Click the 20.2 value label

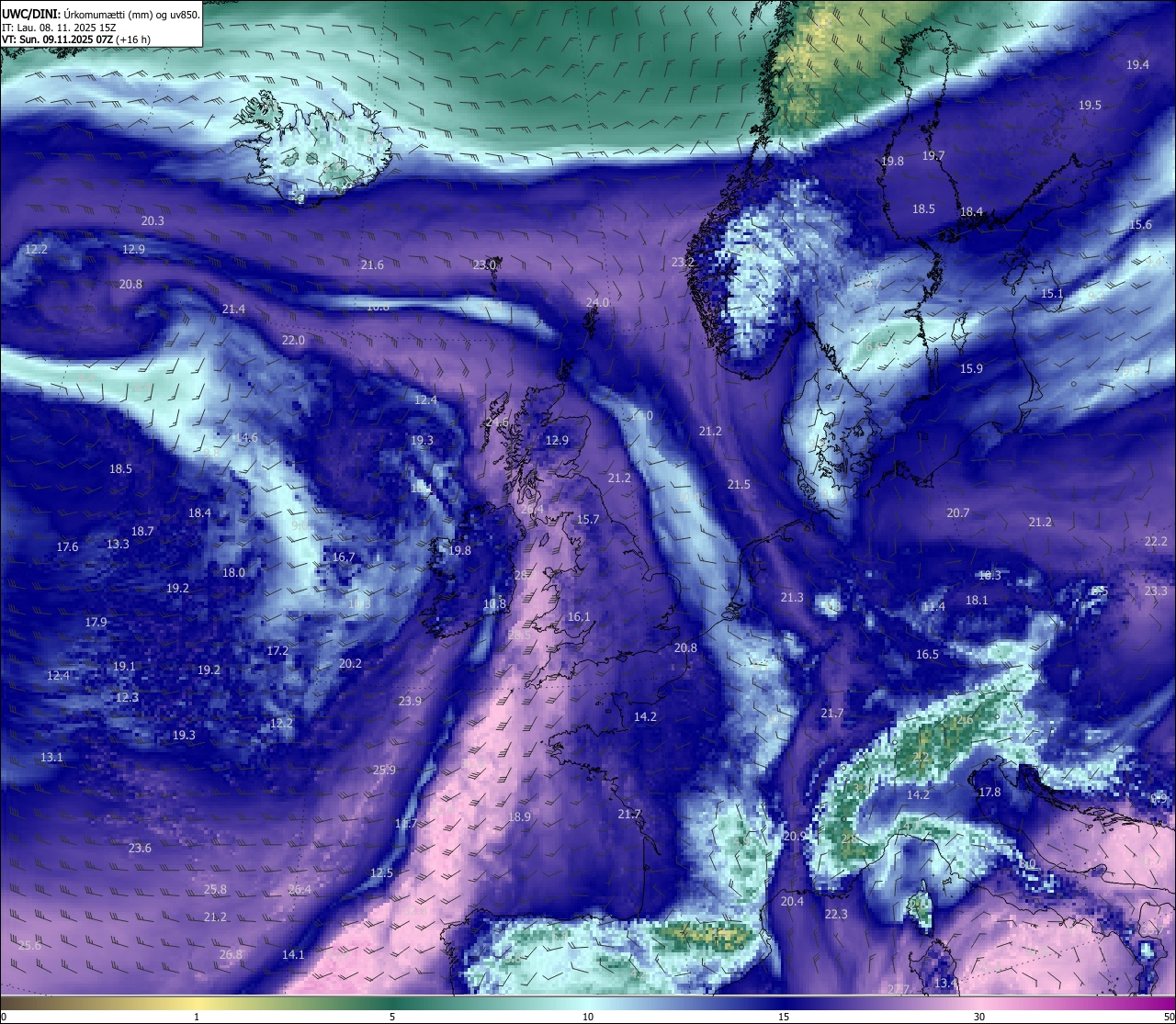(350, 664)
